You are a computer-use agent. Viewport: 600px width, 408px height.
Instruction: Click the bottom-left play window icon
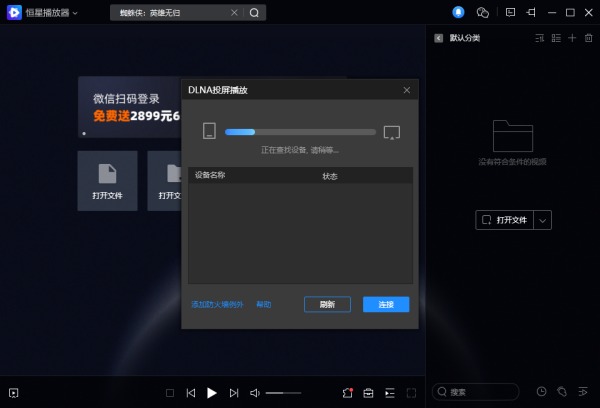click(13, 393)
